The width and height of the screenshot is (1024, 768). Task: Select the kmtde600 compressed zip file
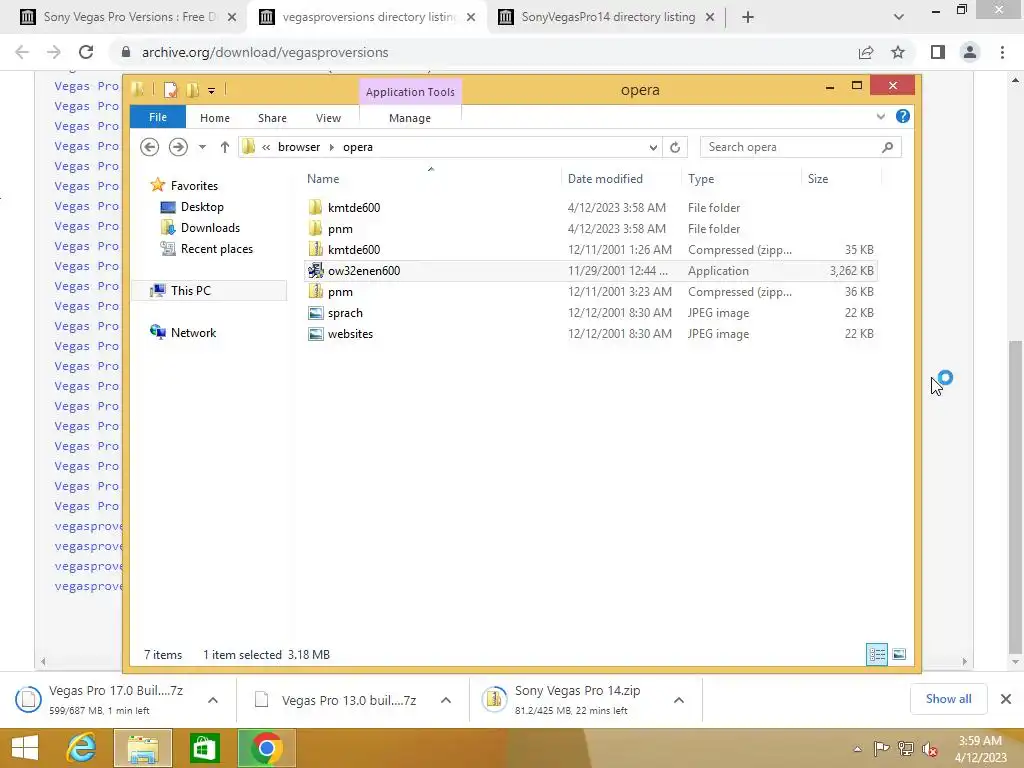click(x=353, y=249)
